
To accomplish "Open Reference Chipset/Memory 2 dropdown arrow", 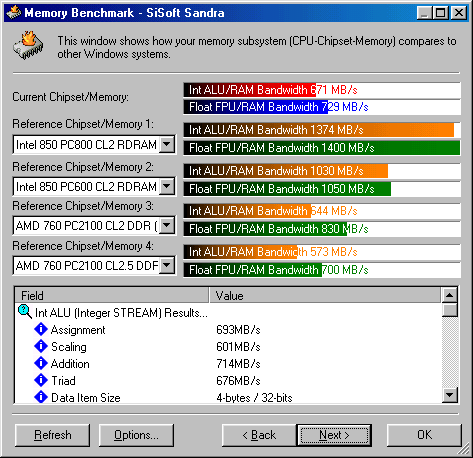I will (x=167, y=186).
